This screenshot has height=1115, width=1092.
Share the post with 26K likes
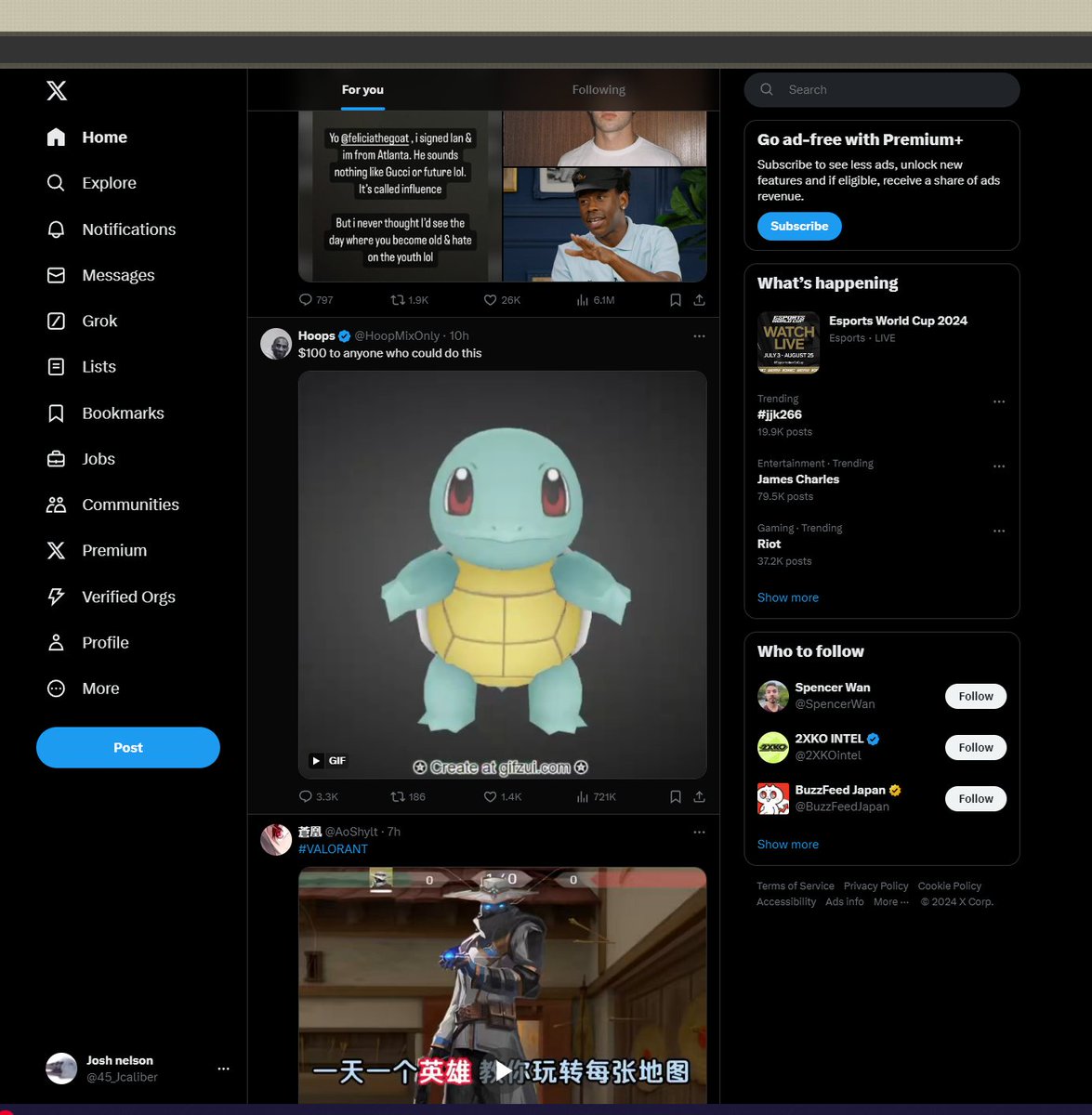pos(699,300)
